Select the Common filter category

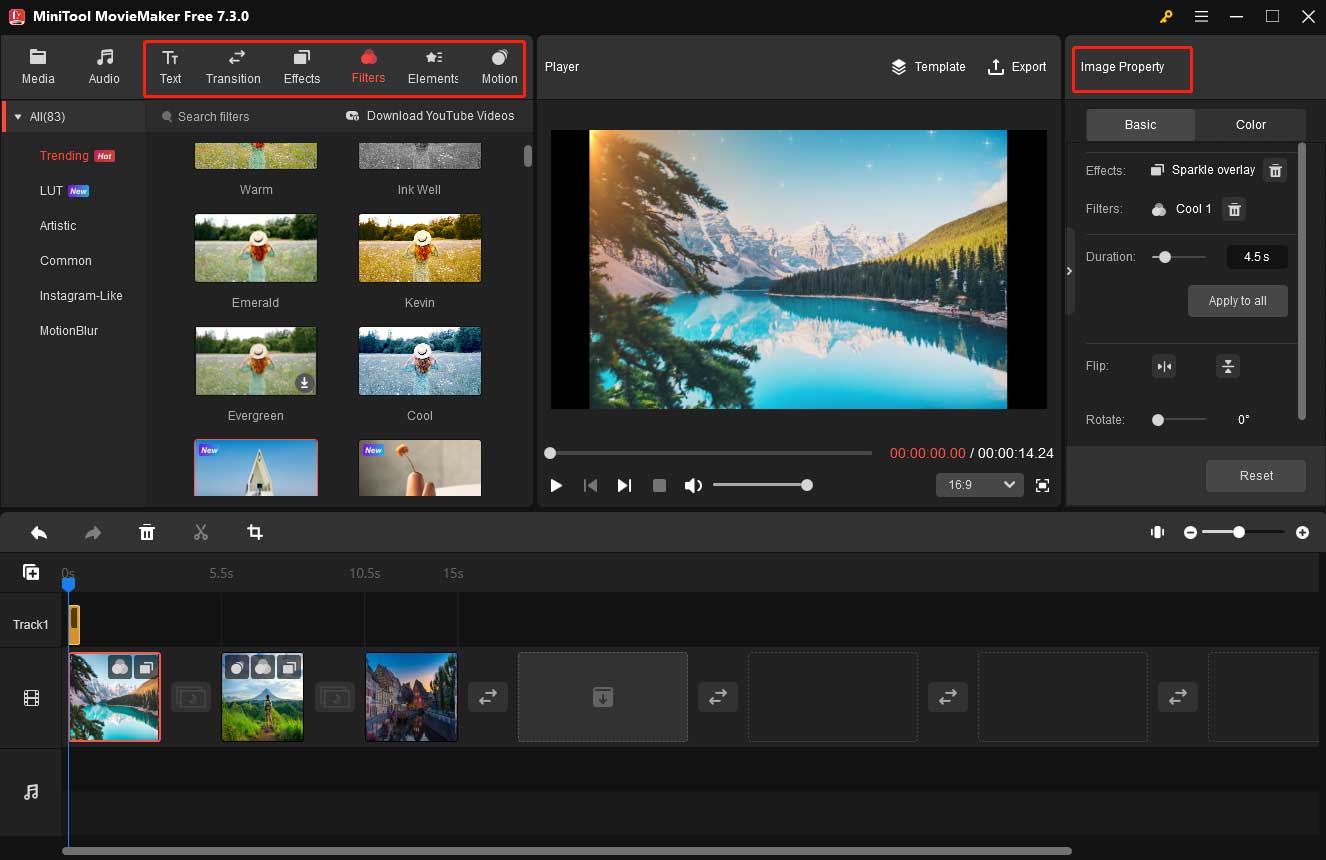66,261
